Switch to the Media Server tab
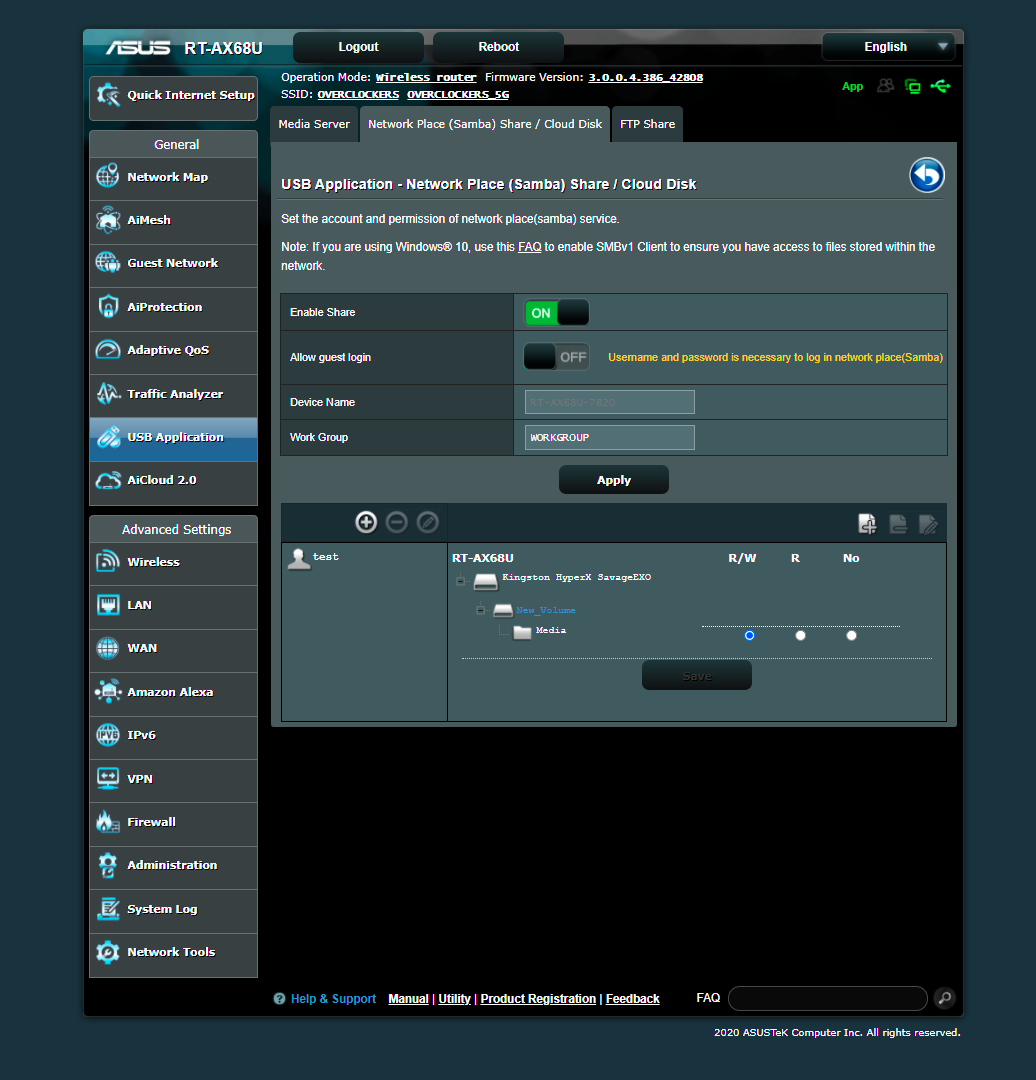Image resolution: width=1036 pixels, height=1080 pixels. 314,124
